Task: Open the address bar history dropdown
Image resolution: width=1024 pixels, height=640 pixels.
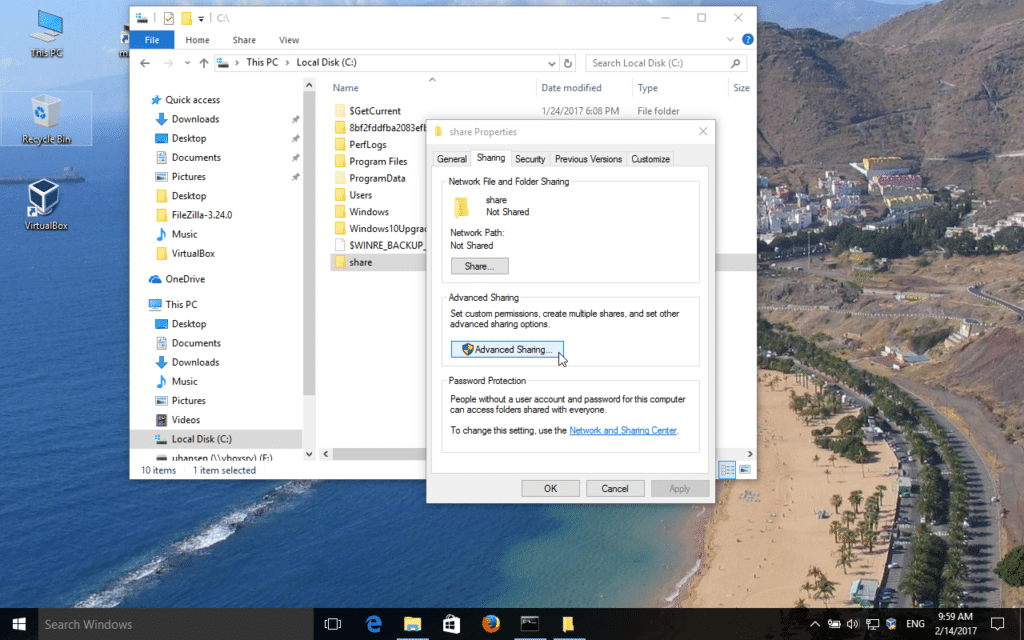Action: [x=553, y=62]
